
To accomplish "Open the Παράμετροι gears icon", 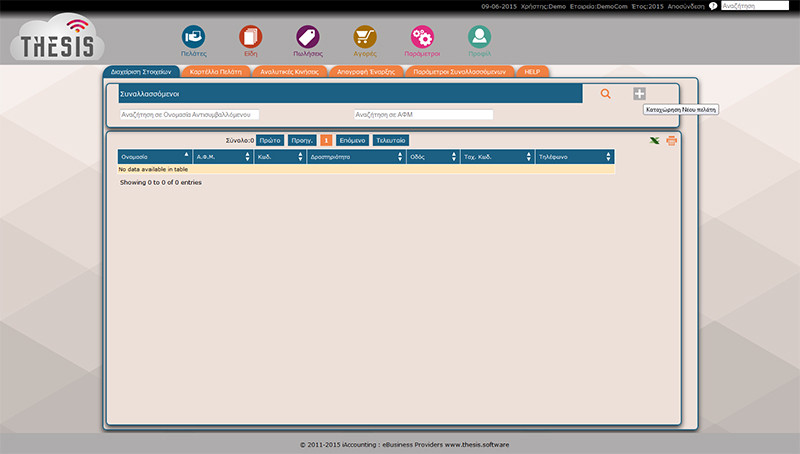I will pos(422,37).
